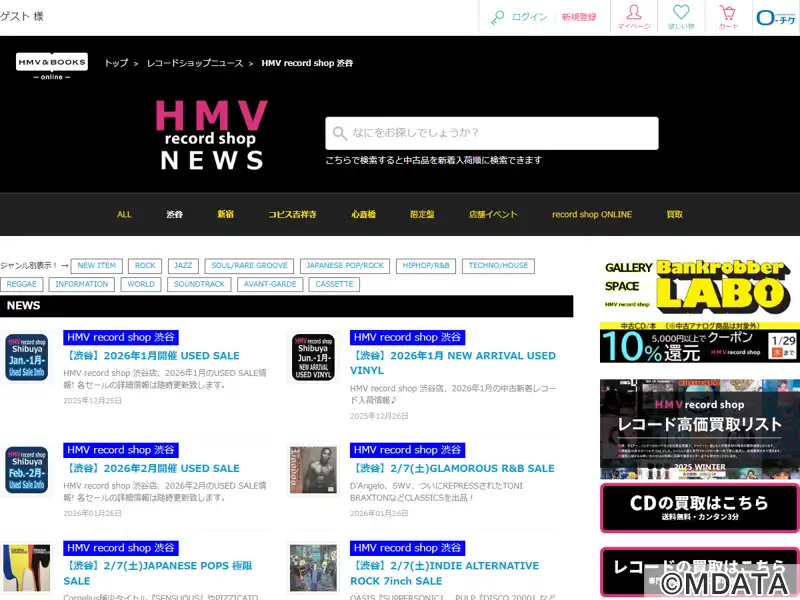The image size is (800, 600).
Task: Open 2026年2月開催 USED SALE article
Action: click(x=152, y=468)
